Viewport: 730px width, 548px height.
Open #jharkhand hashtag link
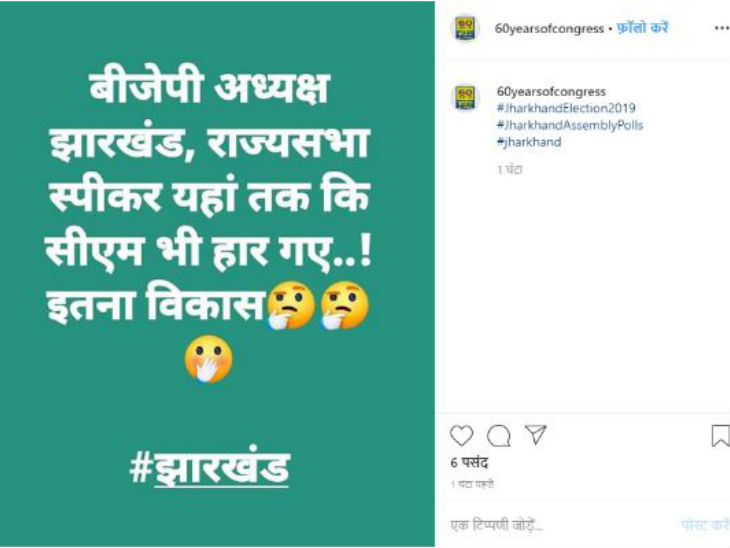pos(529,142)
